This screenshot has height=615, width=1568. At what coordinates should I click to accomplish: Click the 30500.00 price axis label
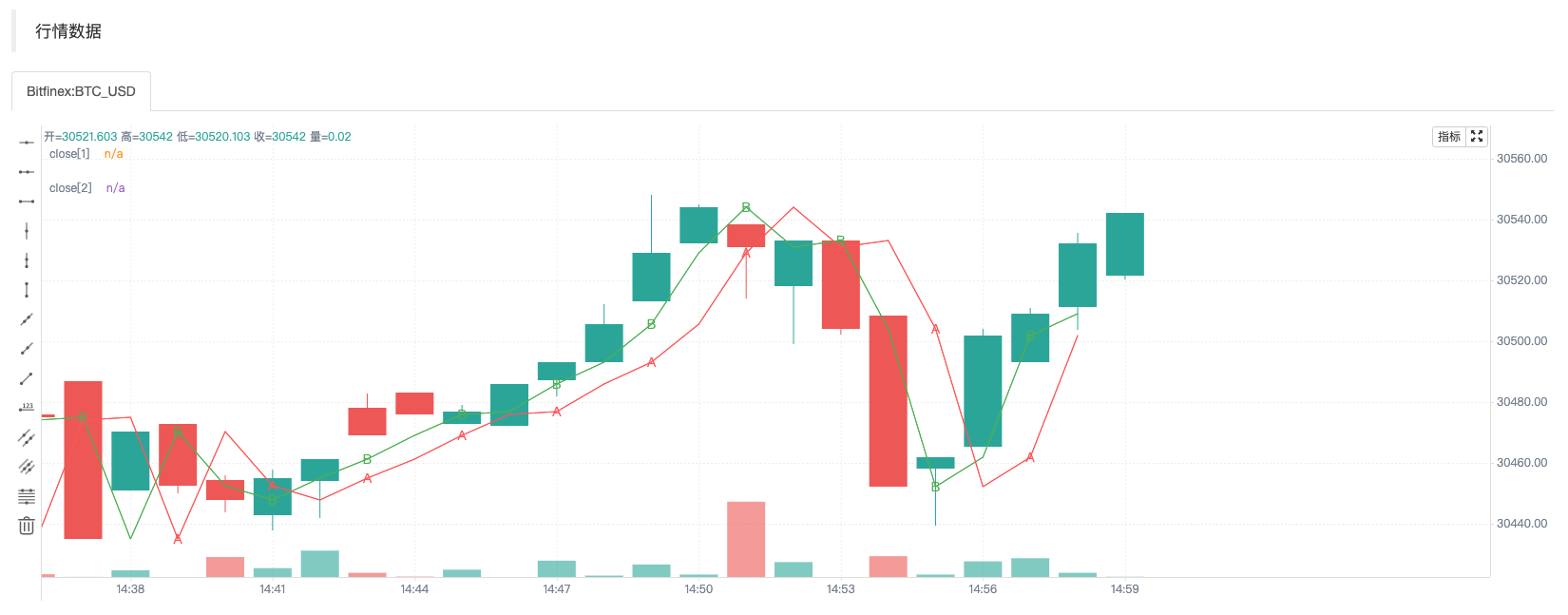pyautogui.click(x=1521, y=341)
